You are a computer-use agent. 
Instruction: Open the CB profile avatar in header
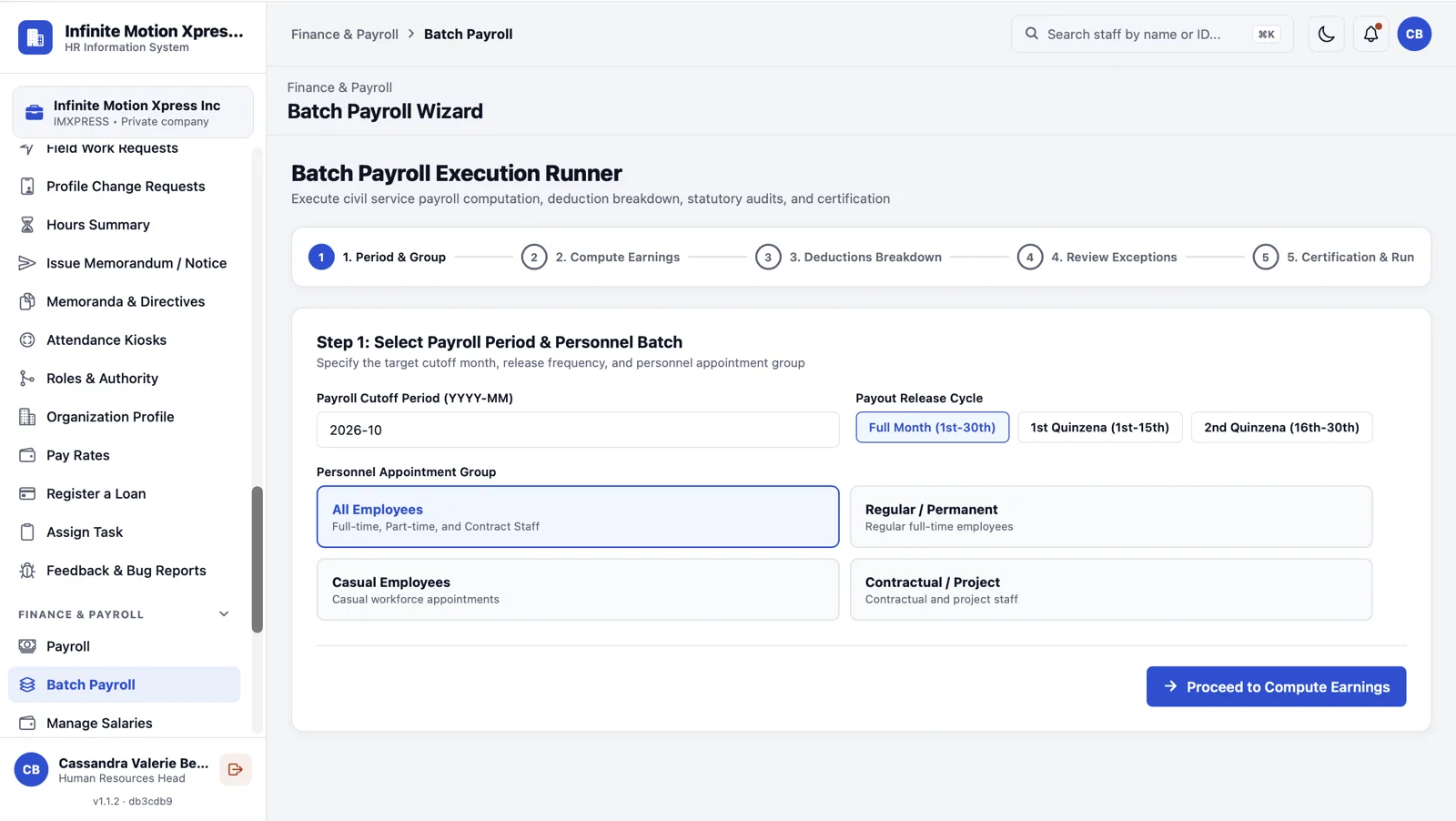(x=1414, y=35)
